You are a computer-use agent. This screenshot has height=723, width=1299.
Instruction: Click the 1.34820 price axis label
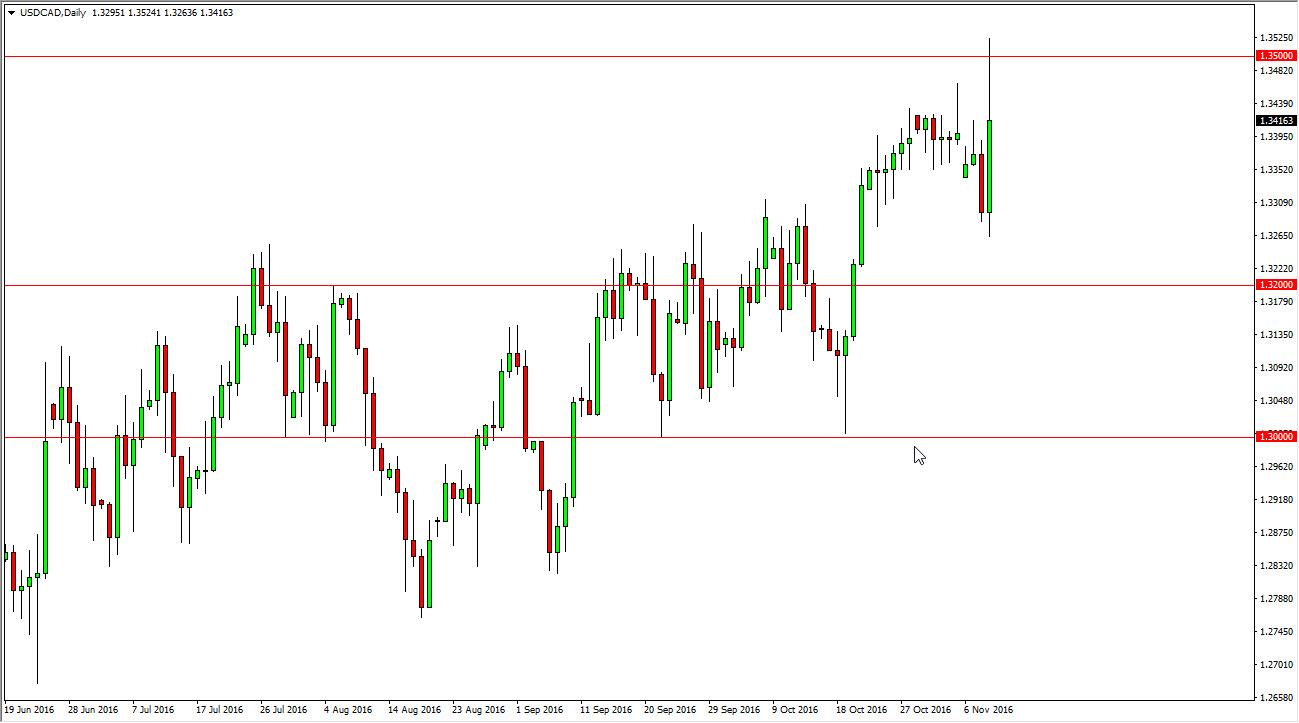tap(1277, 70)
